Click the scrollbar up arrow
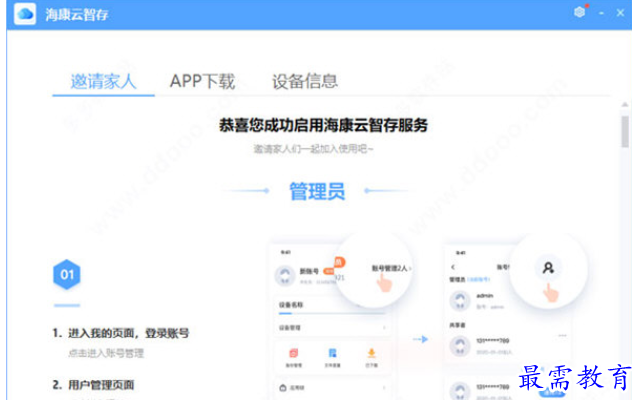This screenshot has height=409, width=640. tap(625, 105)
